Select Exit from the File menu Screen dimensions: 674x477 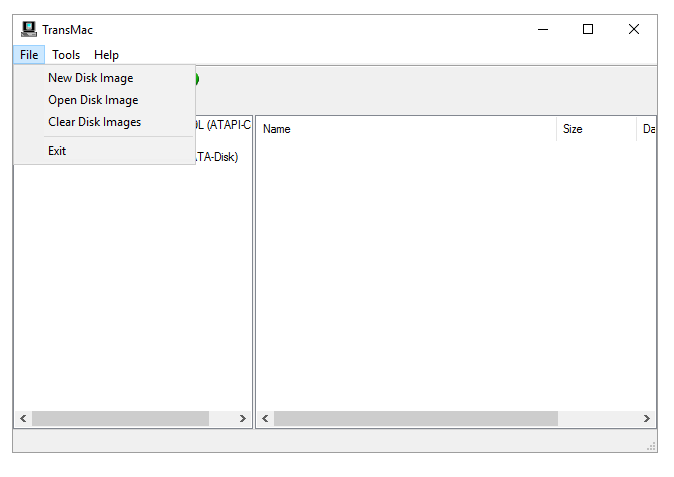[x=104, y=151]
